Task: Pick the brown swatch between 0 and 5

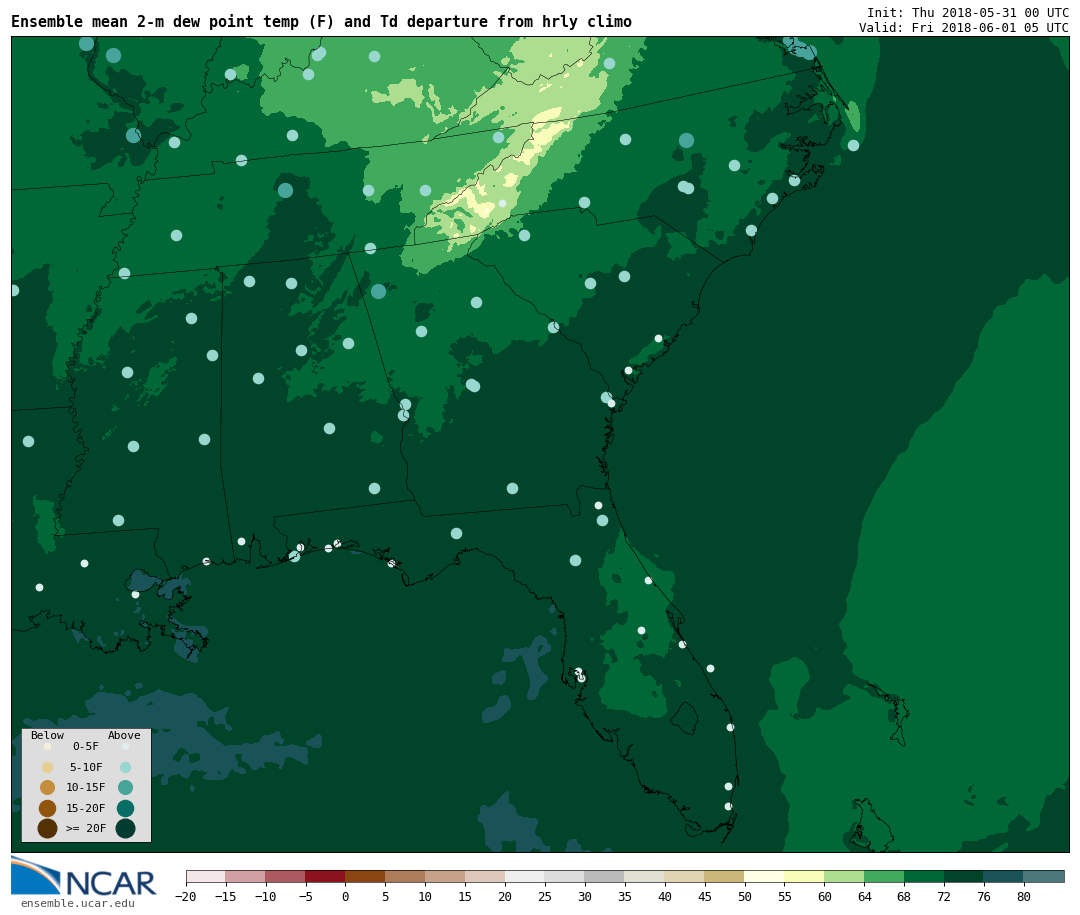Action: coord(365,876)
